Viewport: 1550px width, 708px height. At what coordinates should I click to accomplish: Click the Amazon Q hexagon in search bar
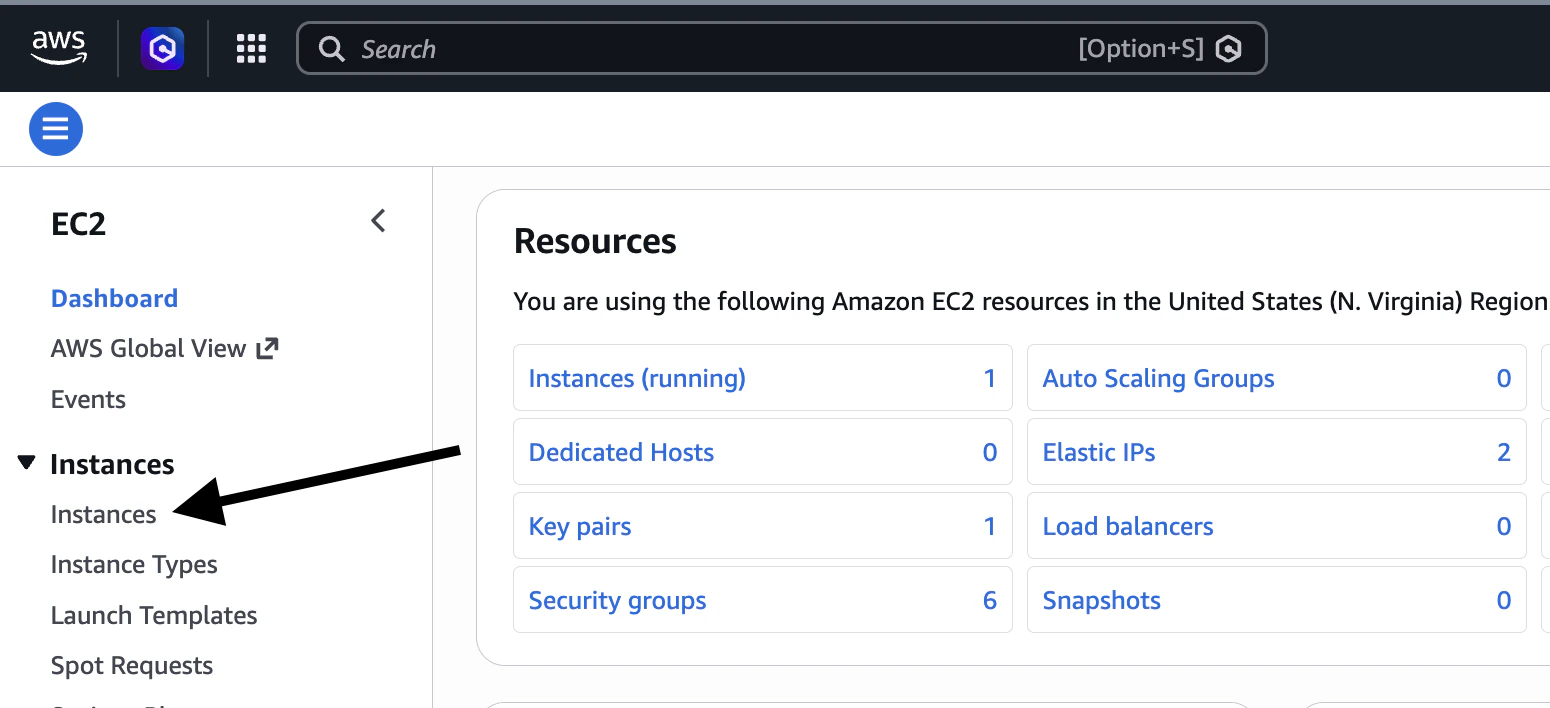(x=1228, y=48)
